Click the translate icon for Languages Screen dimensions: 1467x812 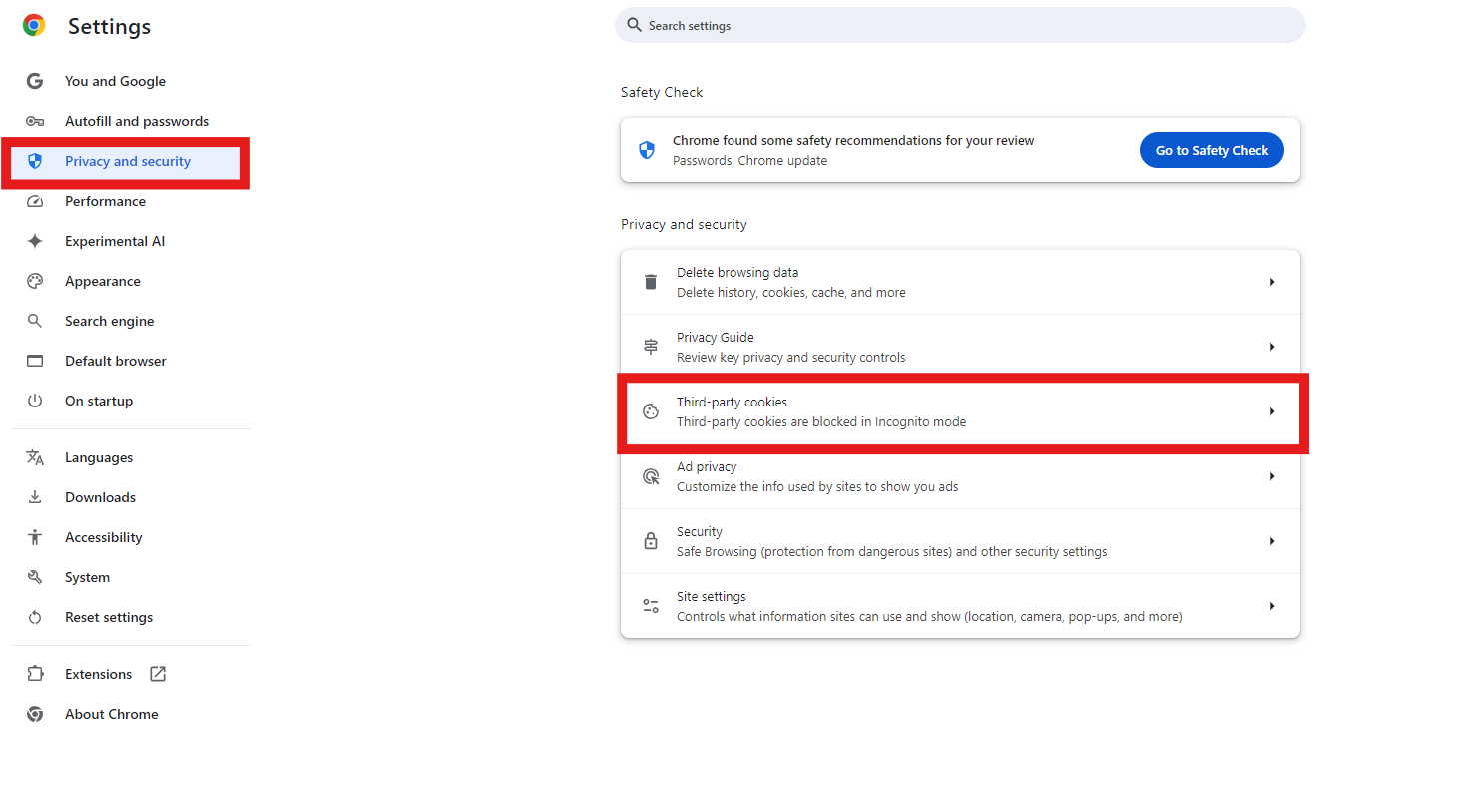(x=35, y=457)
